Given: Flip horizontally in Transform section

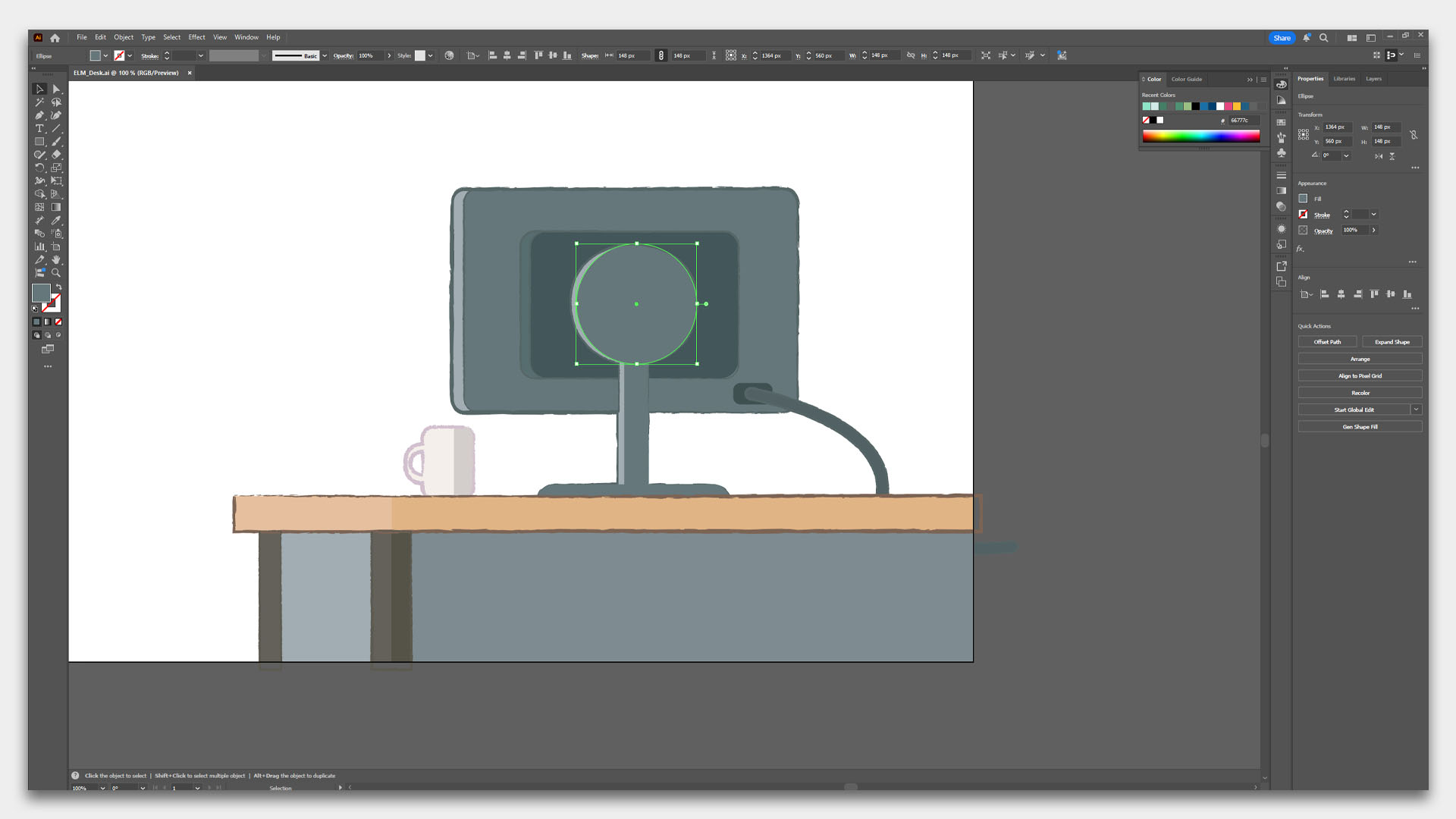Looking at the screenshot, I should (1379, 156).
